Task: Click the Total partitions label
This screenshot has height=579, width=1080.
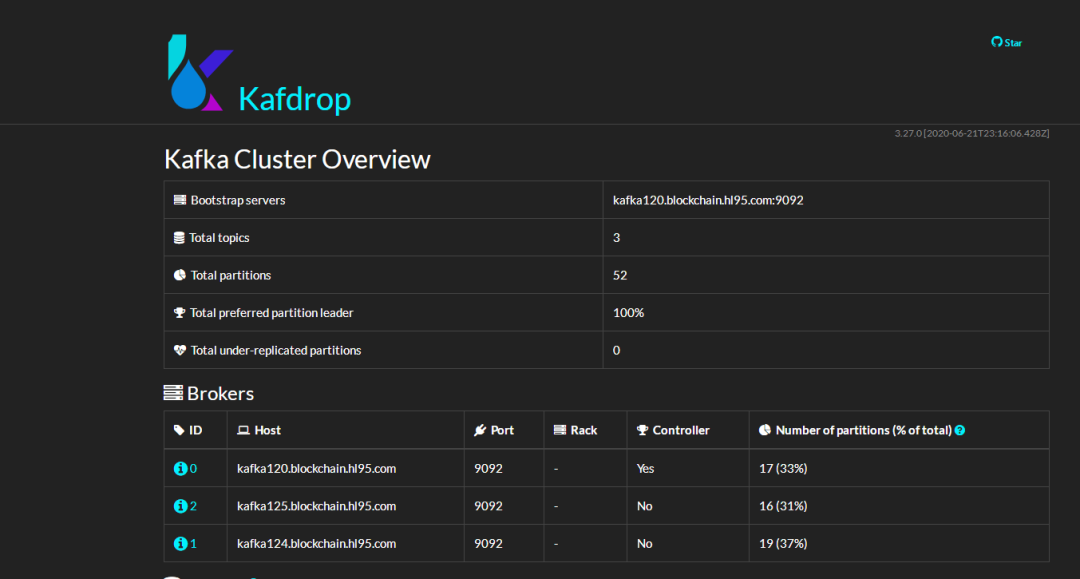Action: [231, 275]
